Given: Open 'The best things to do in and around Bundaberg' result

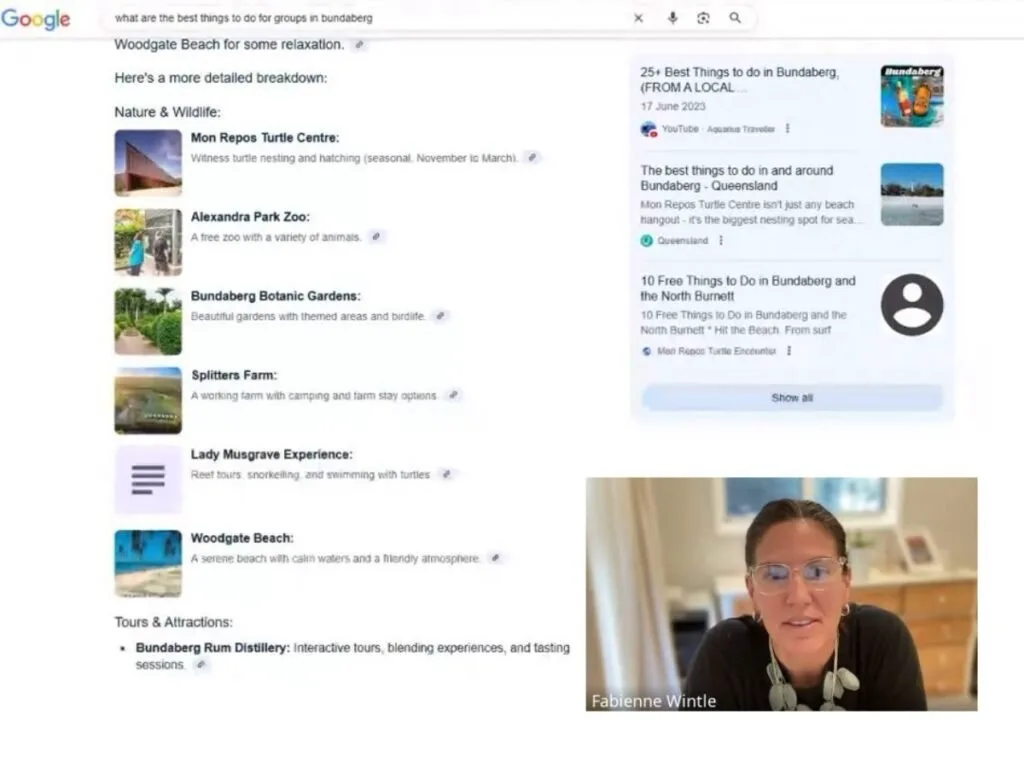Looking at the screenshot, I should (x=736, y=178).
